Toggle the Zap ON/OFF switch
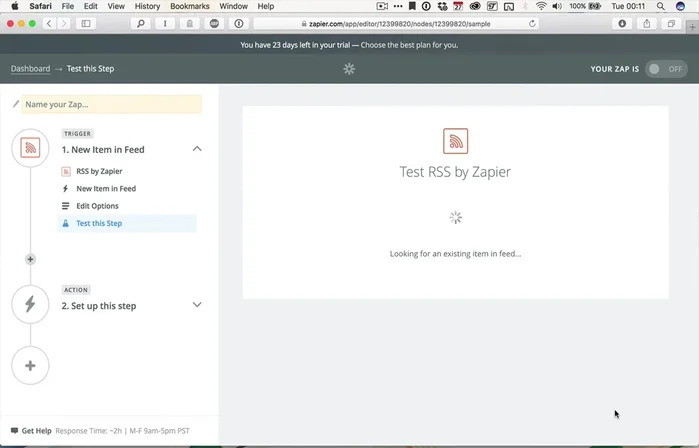 [666, 69]
